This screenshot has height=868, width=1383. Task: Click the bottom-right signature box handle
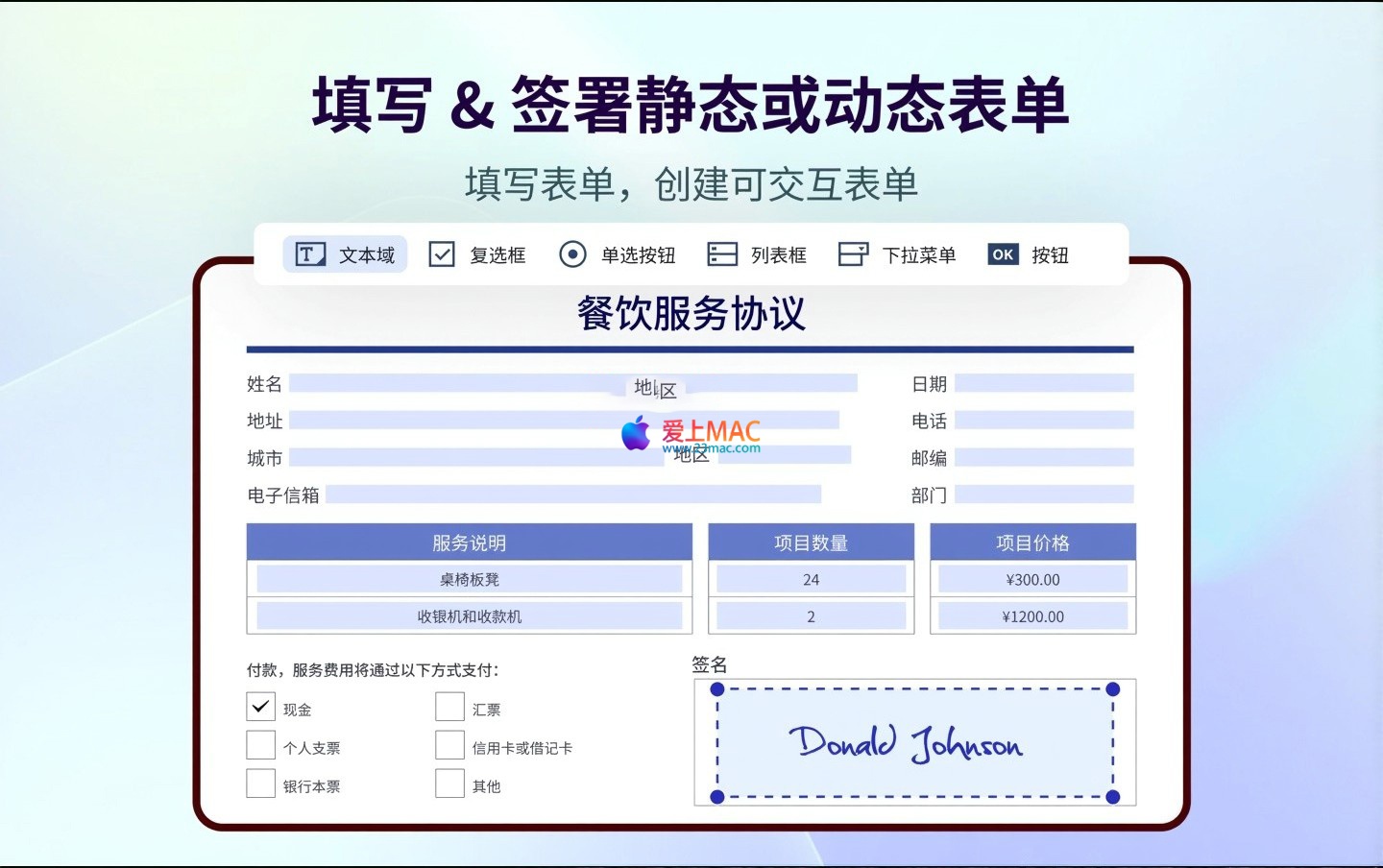1113,797
